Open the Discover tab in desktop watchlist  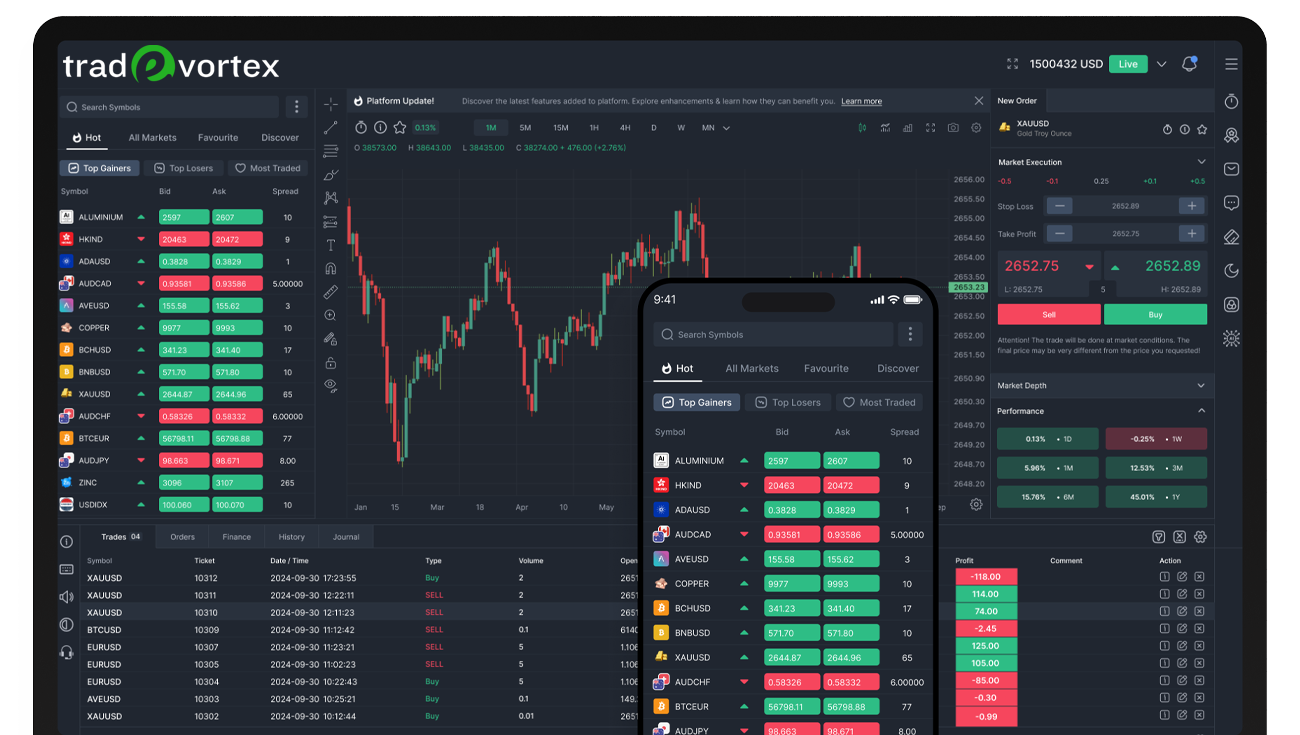280,138
